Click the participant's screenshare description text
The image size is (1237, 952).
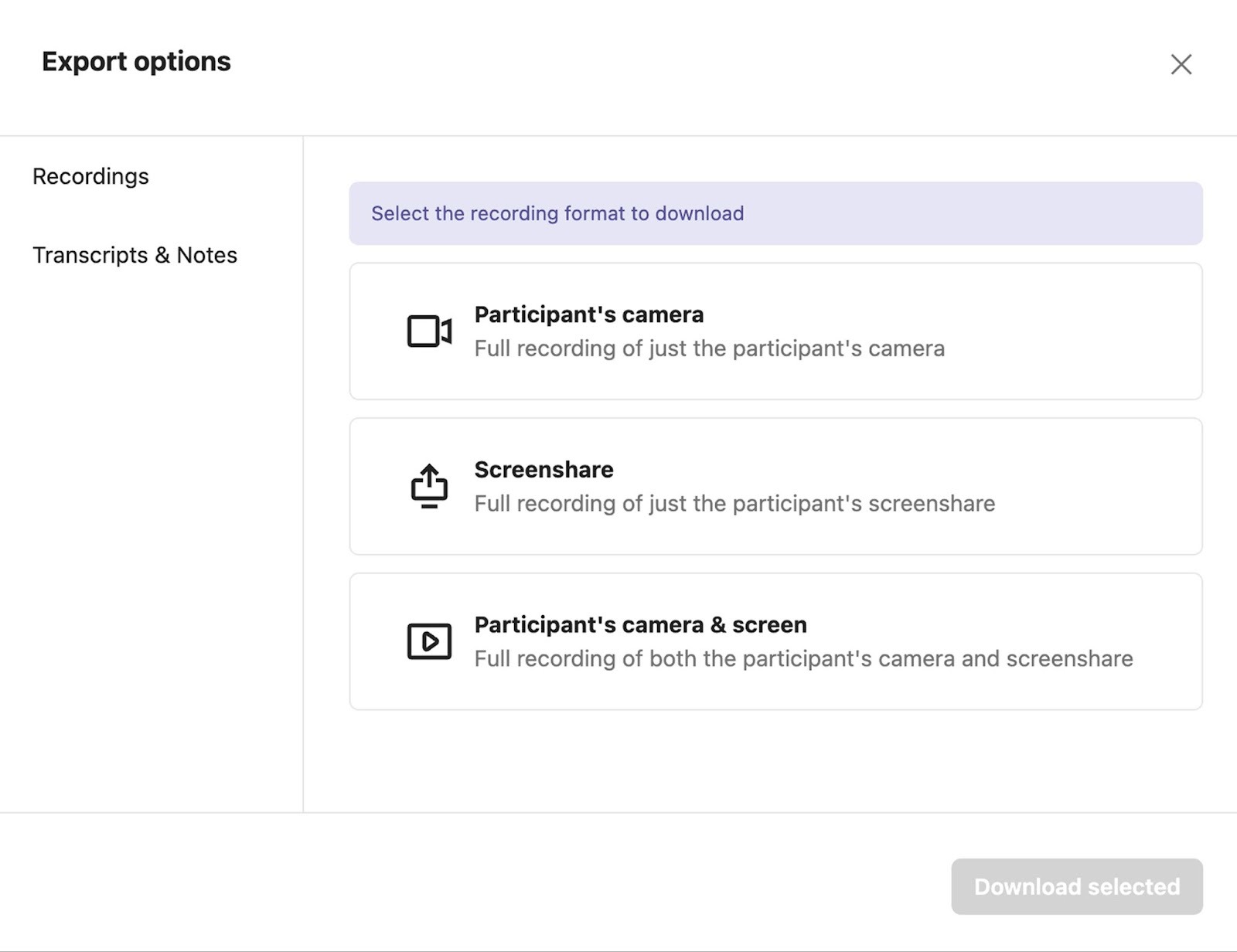tap(734, 504)
